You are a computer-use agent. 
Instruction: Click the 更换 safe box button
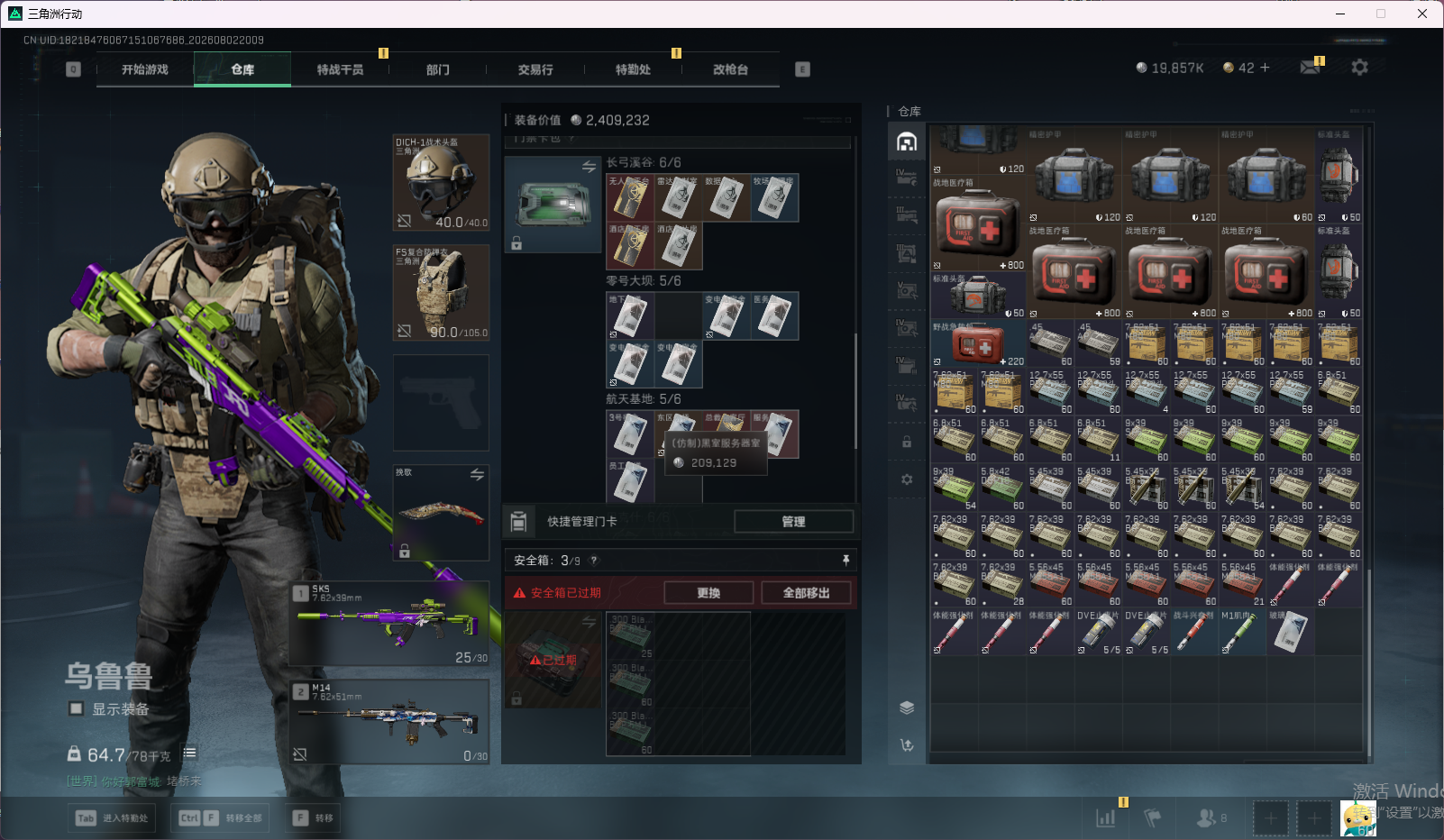pyautogui.click(x=708, y=593)
